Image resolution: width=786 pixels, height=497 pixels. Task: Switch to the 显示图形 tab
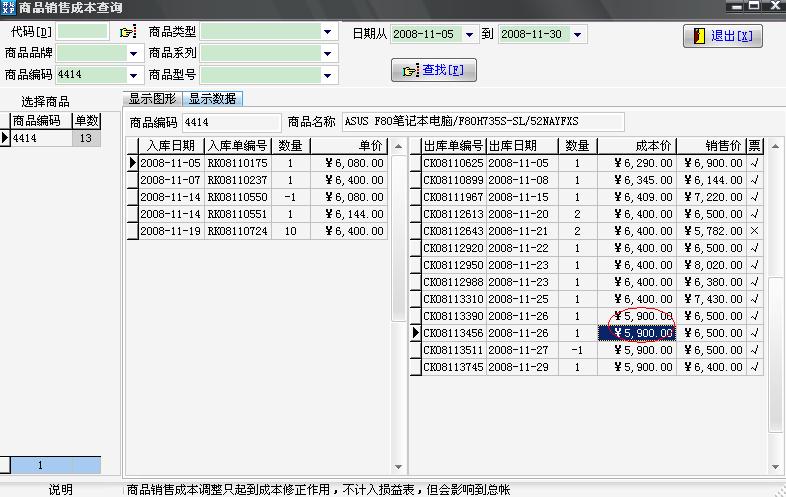[x=152, y=99]
